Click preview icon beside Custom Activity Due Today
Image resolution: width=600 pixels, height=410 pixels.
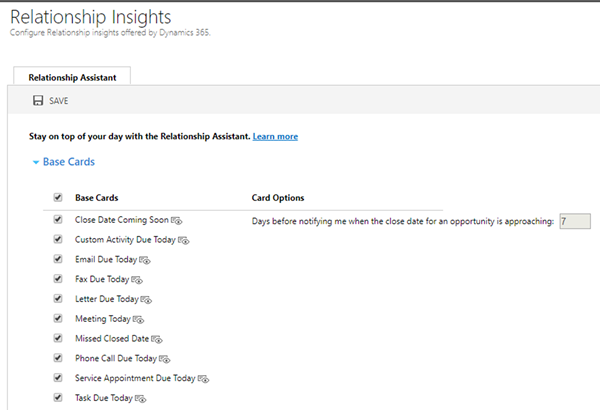click(x=184, y=240)
